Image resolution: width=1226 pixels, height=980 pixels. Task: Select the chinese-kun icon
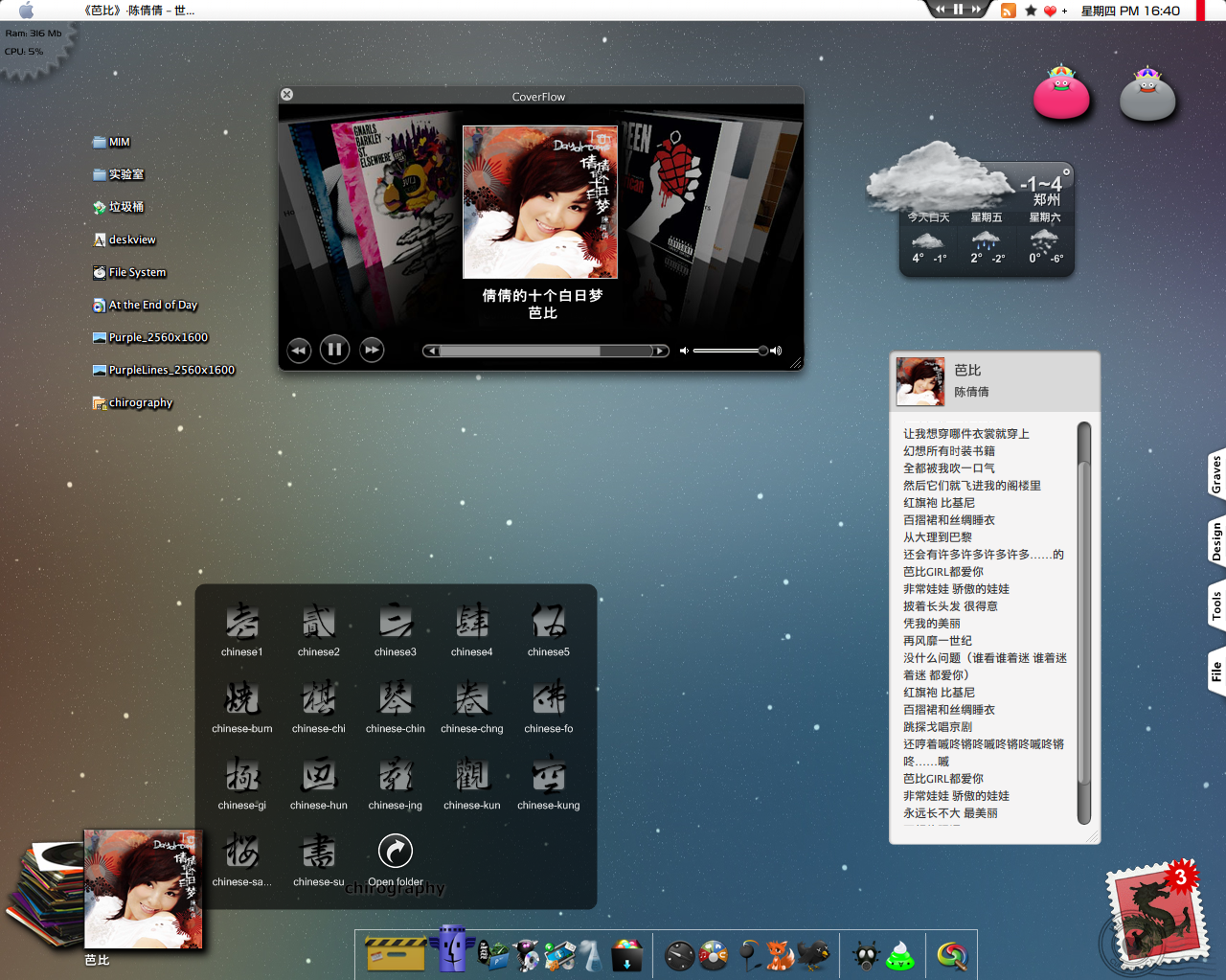(472, 783)
